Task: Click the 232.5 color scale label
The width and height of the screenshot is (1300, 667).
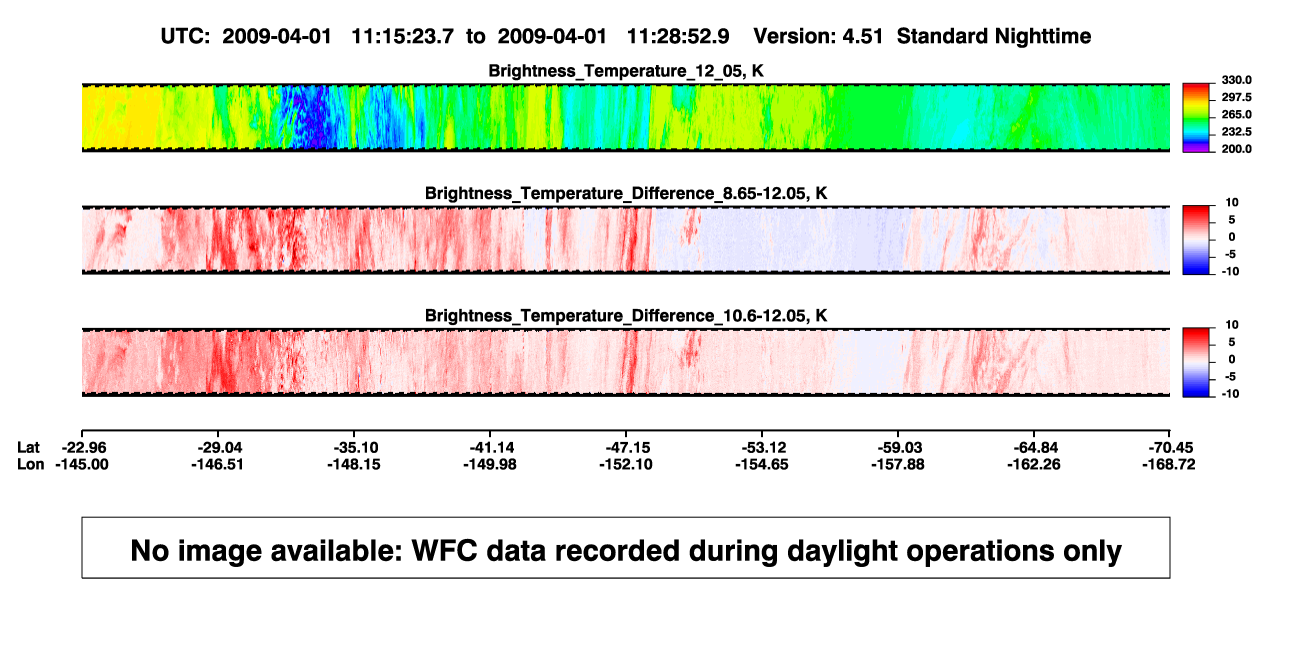Action: (x=1237, y=131)
